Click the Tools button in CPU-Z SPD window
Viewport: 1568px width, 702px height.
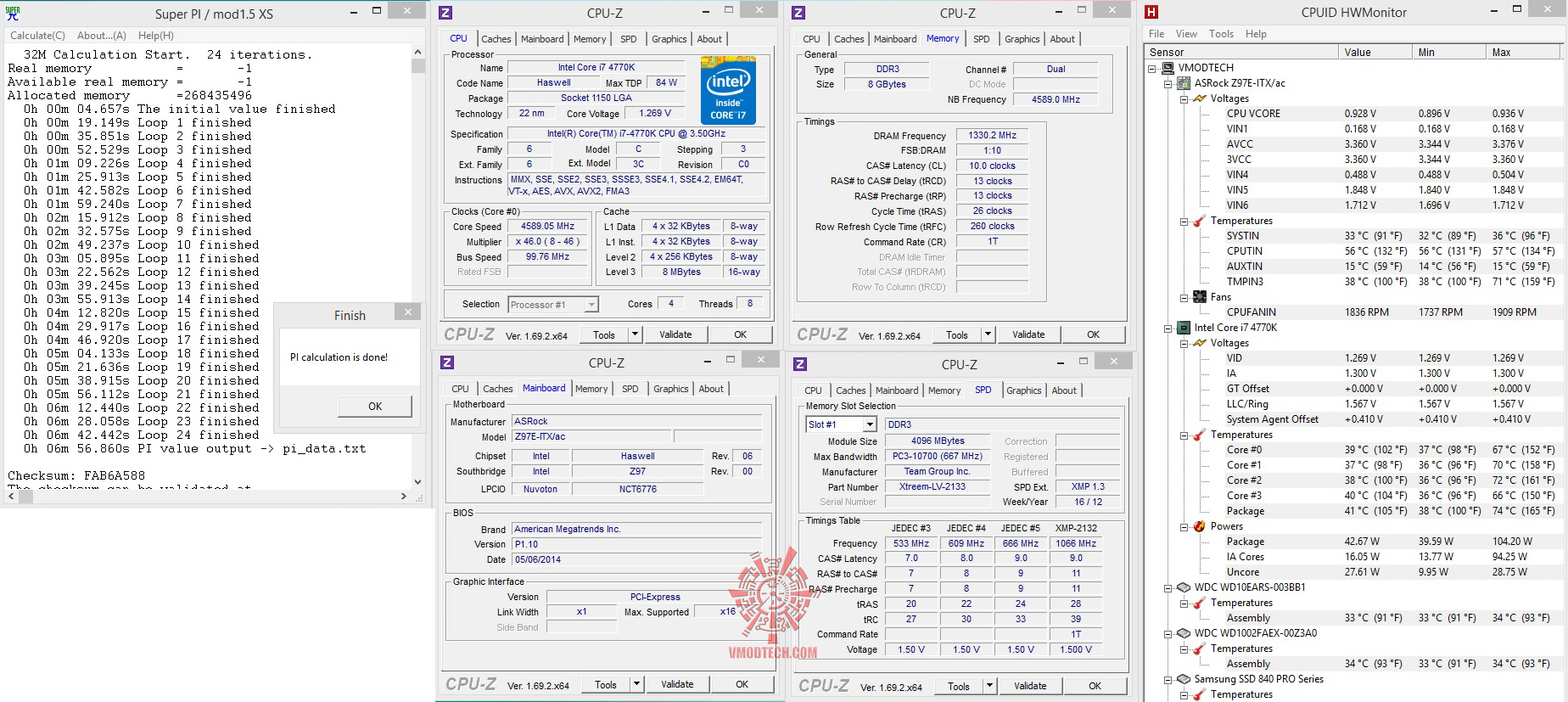pos(959,686)
